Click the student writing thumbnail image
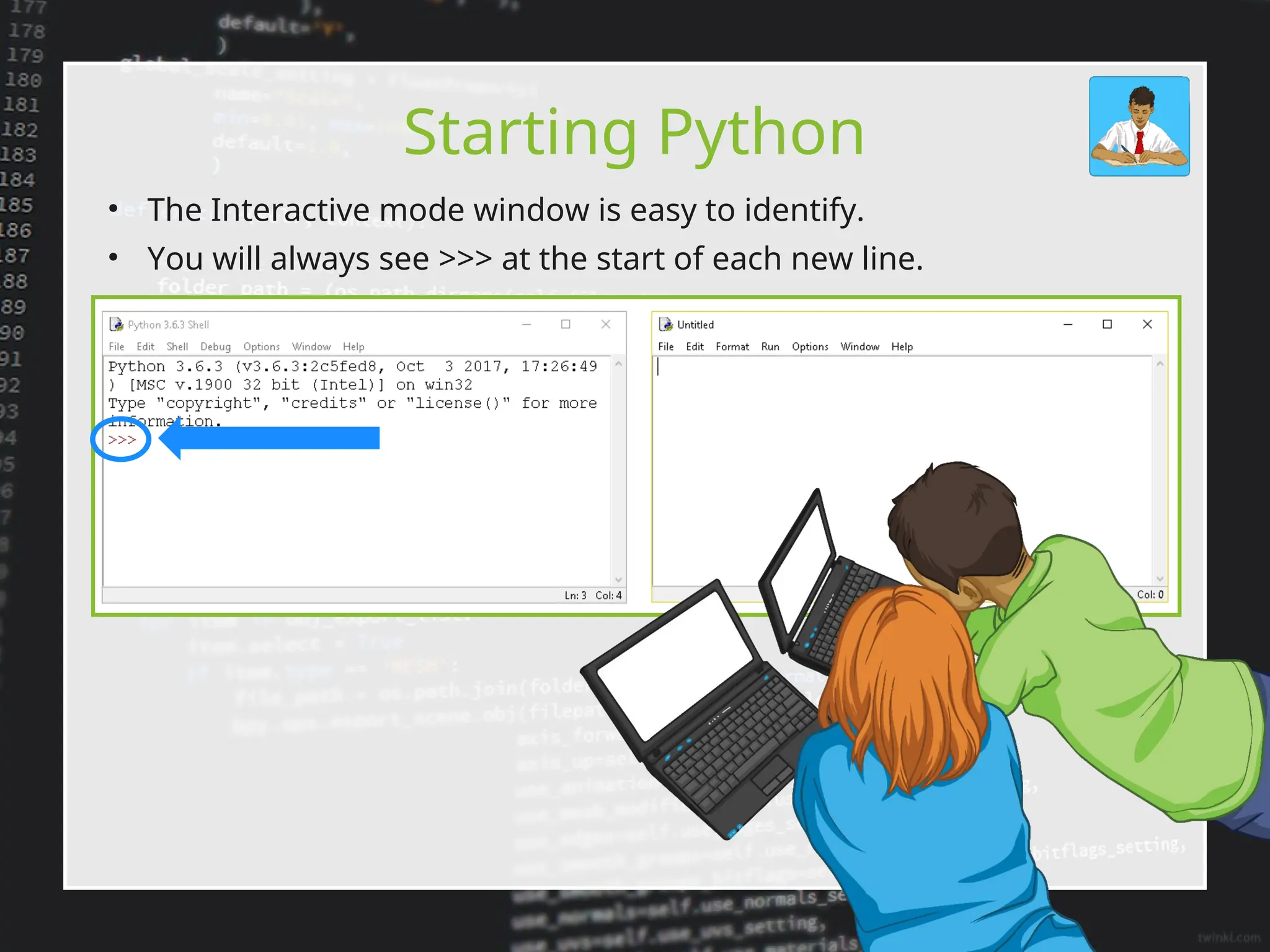 1139,126
